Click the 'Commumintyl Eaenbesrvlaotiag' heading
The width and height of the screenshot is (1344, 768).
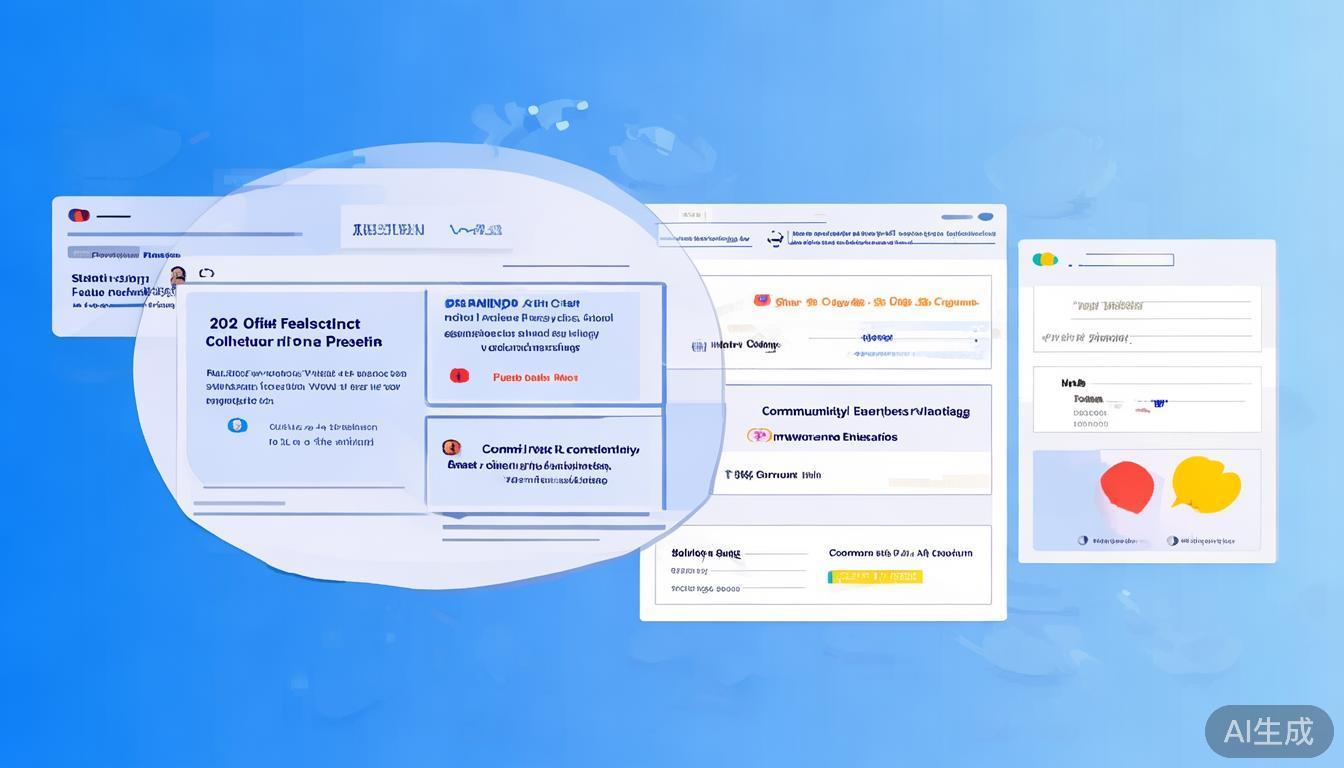tap(865, 411)
